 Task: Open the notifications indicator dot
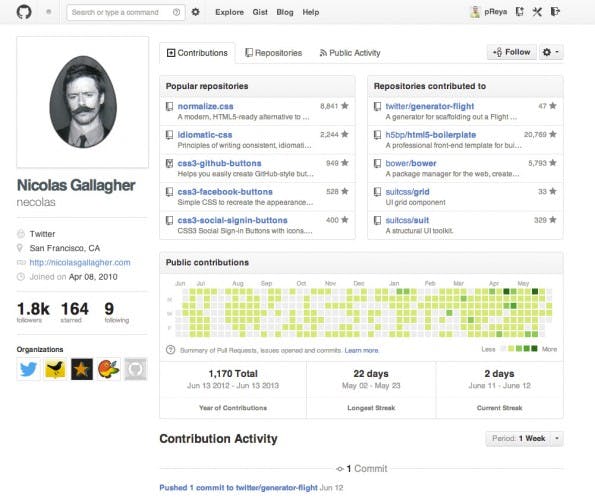click(x=49, y=12)
